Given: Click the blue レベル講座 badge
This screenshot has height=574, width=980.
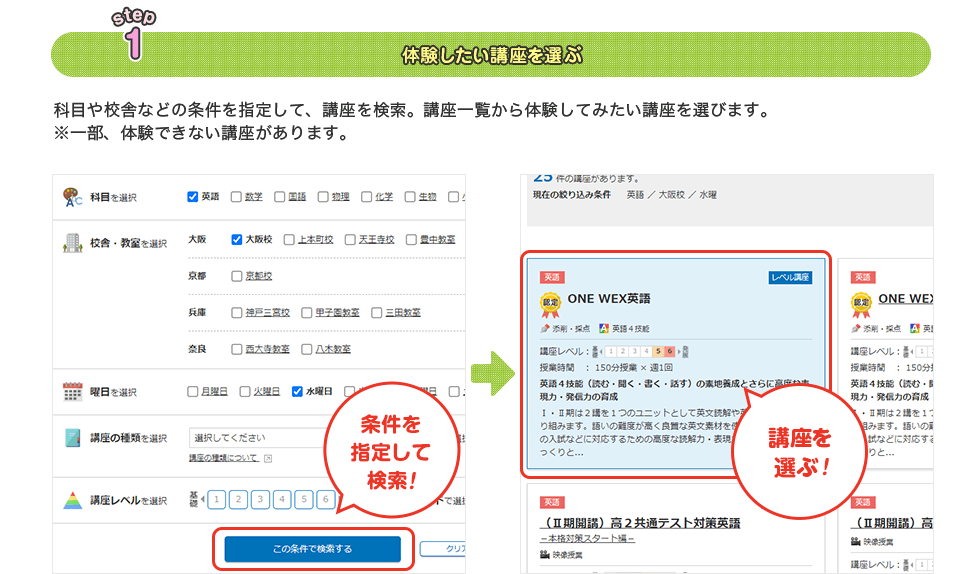Looking at the screenshot, I should coord(790,277).
